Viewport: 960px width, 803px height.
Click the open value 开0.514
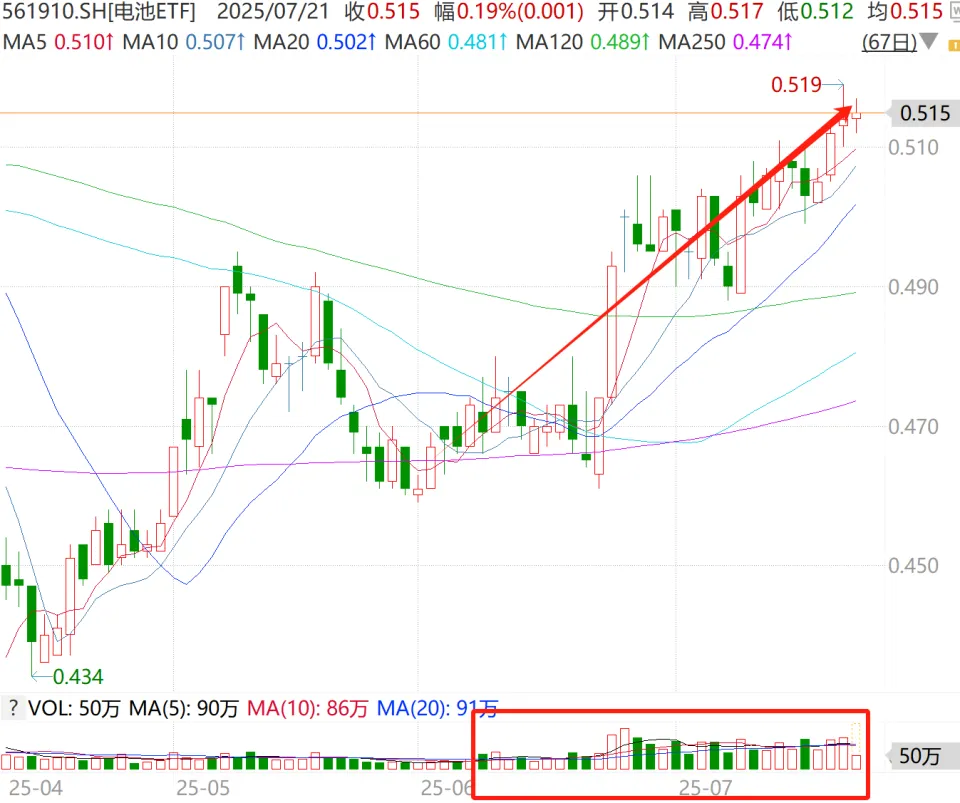[636, 12]
